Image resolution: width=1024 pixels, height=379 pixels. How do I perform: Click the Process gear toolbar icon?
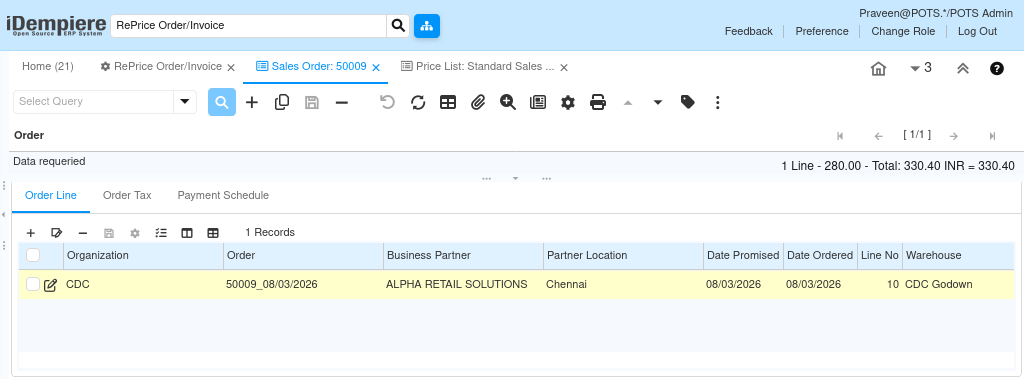point(568,102)
